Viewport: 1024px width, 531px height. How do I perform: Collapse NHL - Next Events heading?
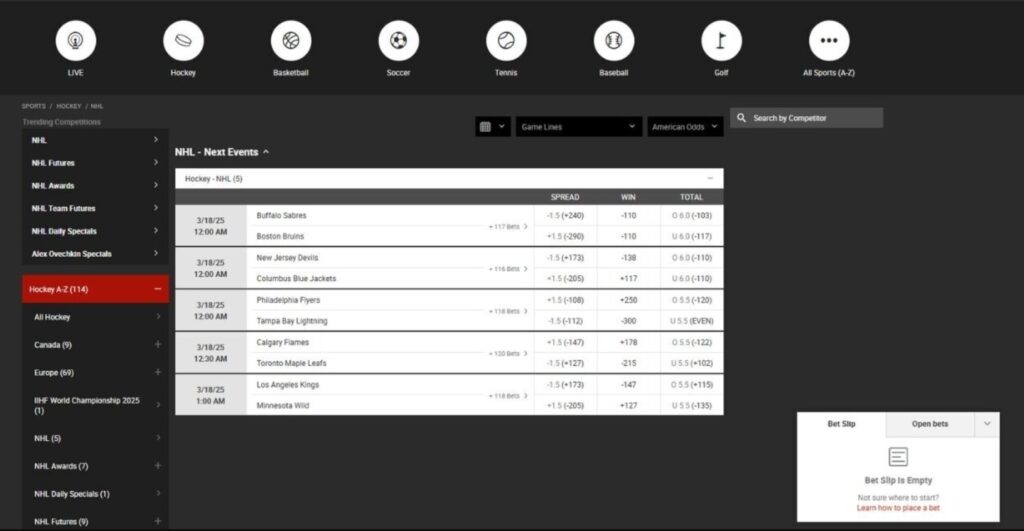coord(221,152)
